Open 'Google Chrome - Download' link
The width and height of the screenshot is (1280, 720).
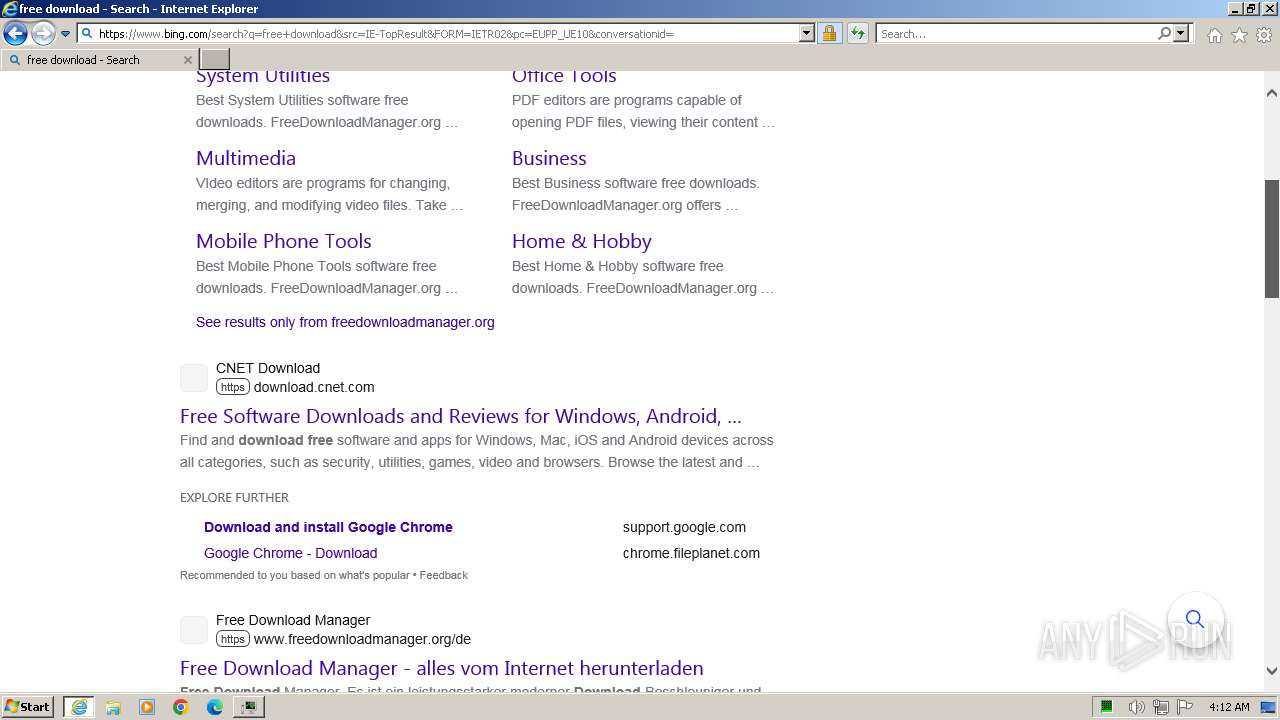click(291, 553)
